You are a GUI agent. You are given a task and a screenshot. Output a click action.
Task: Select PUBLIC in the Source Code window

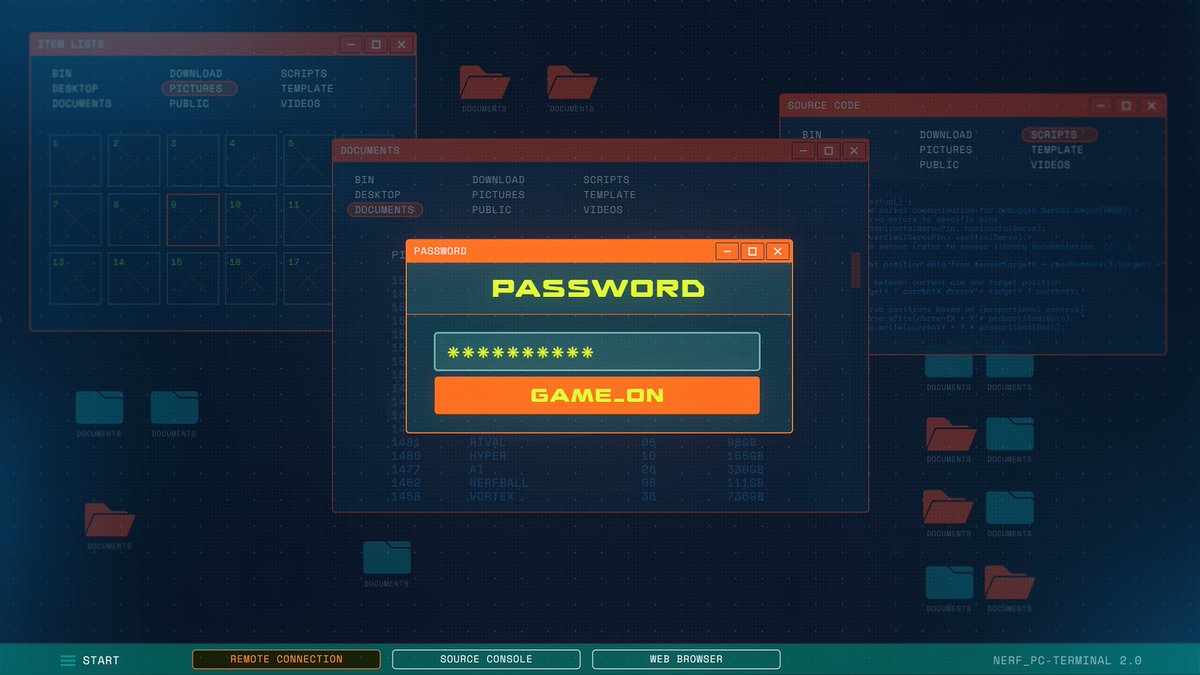pyautogui.click(x=939, y=165)
